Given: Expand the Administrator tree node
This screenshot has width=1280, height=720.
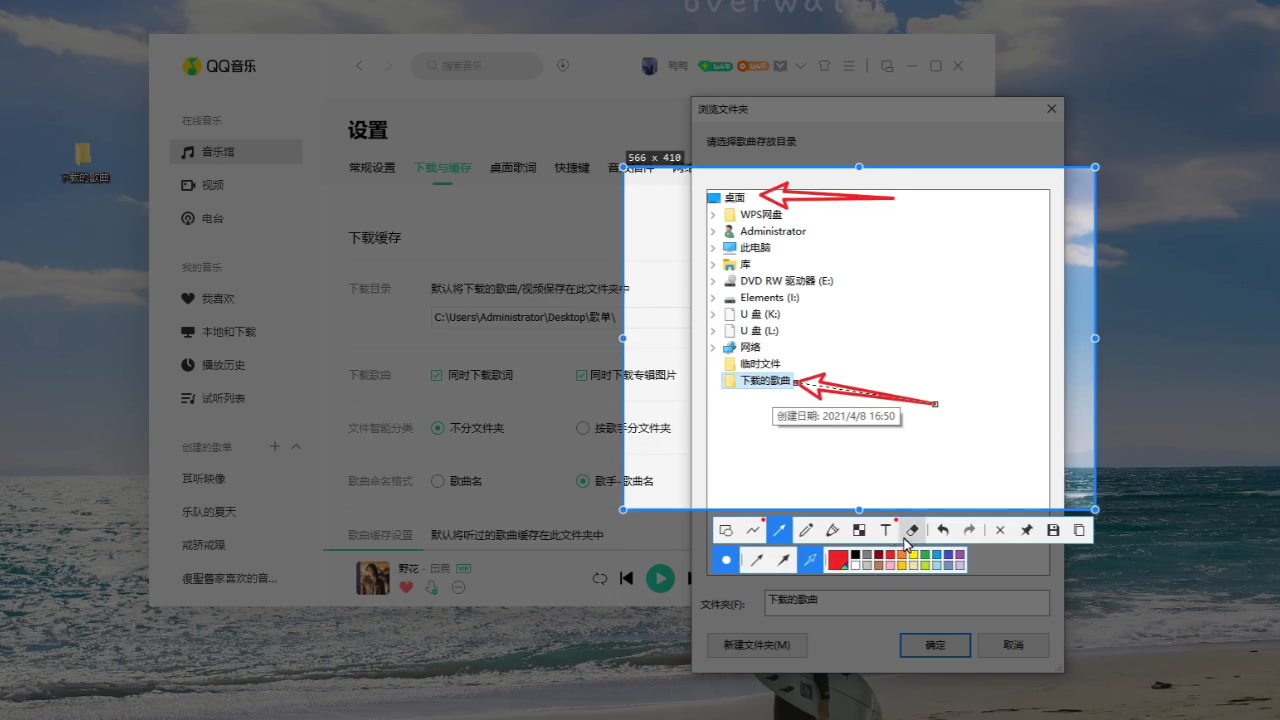Looking at the screenshot, I should 713,231.
